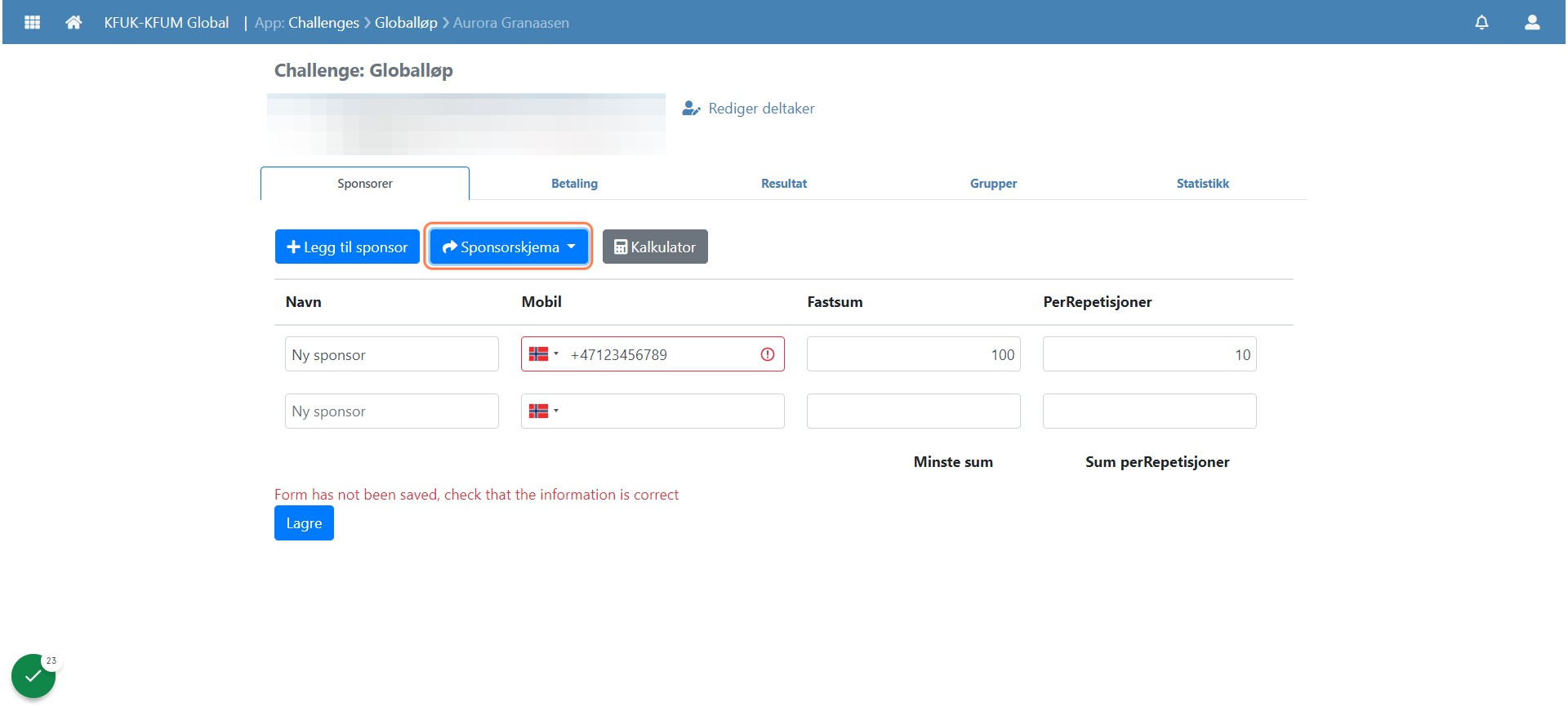The width and height of the screenshot is (1568, 707).
Task: Open the apps grid menu icon
Action: 33,22
